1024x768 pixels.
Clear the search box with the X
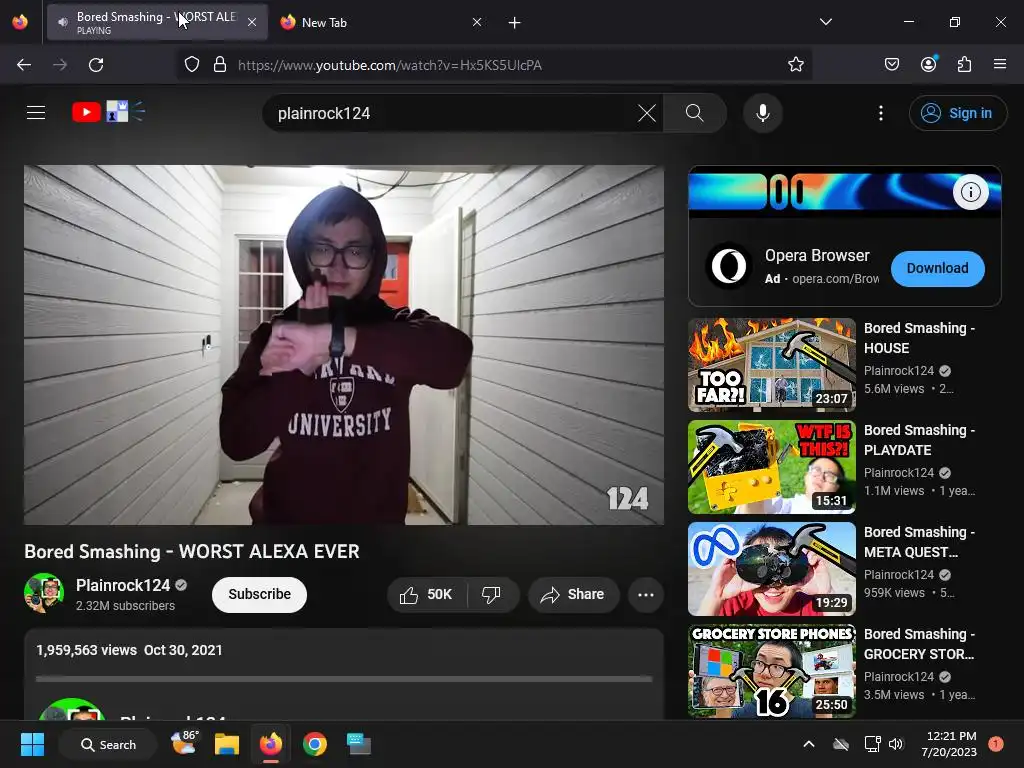[647, 114]
